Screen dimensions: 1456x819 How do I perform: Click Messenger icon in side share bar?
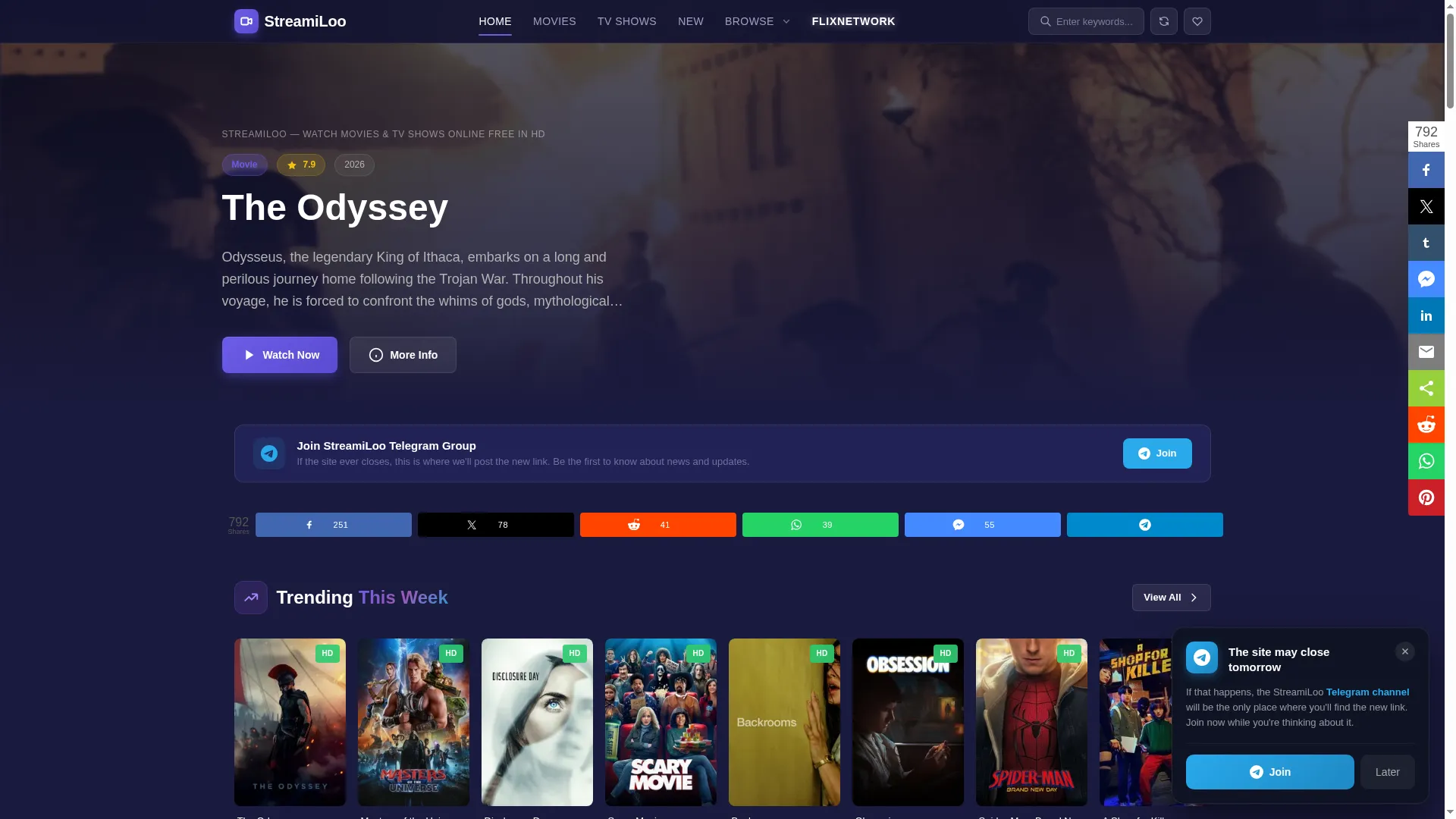click(x=1426, y=279)
